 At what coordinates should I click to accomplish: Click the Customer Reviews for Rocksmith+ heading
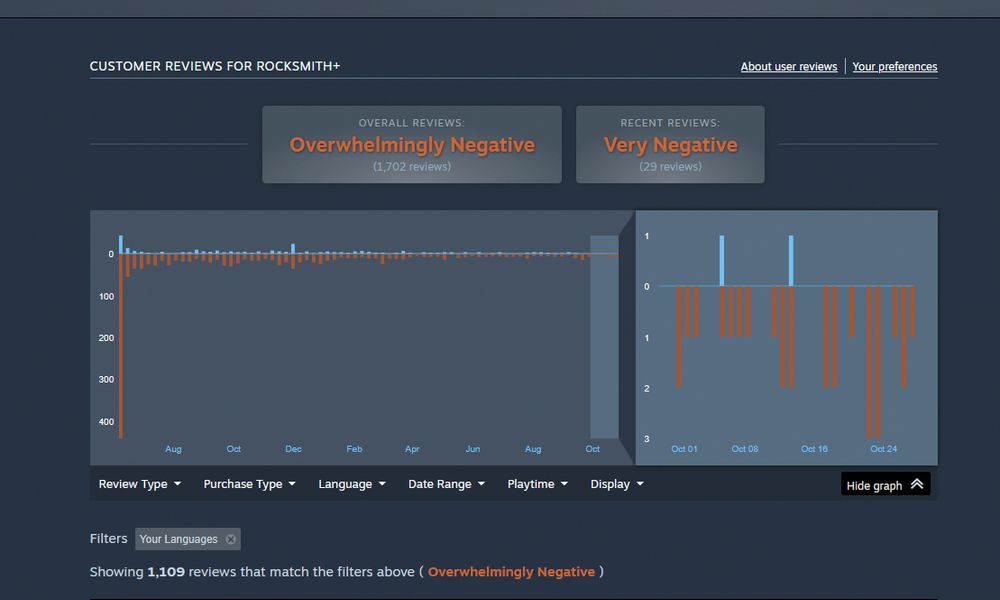click(x=215, y=66)
